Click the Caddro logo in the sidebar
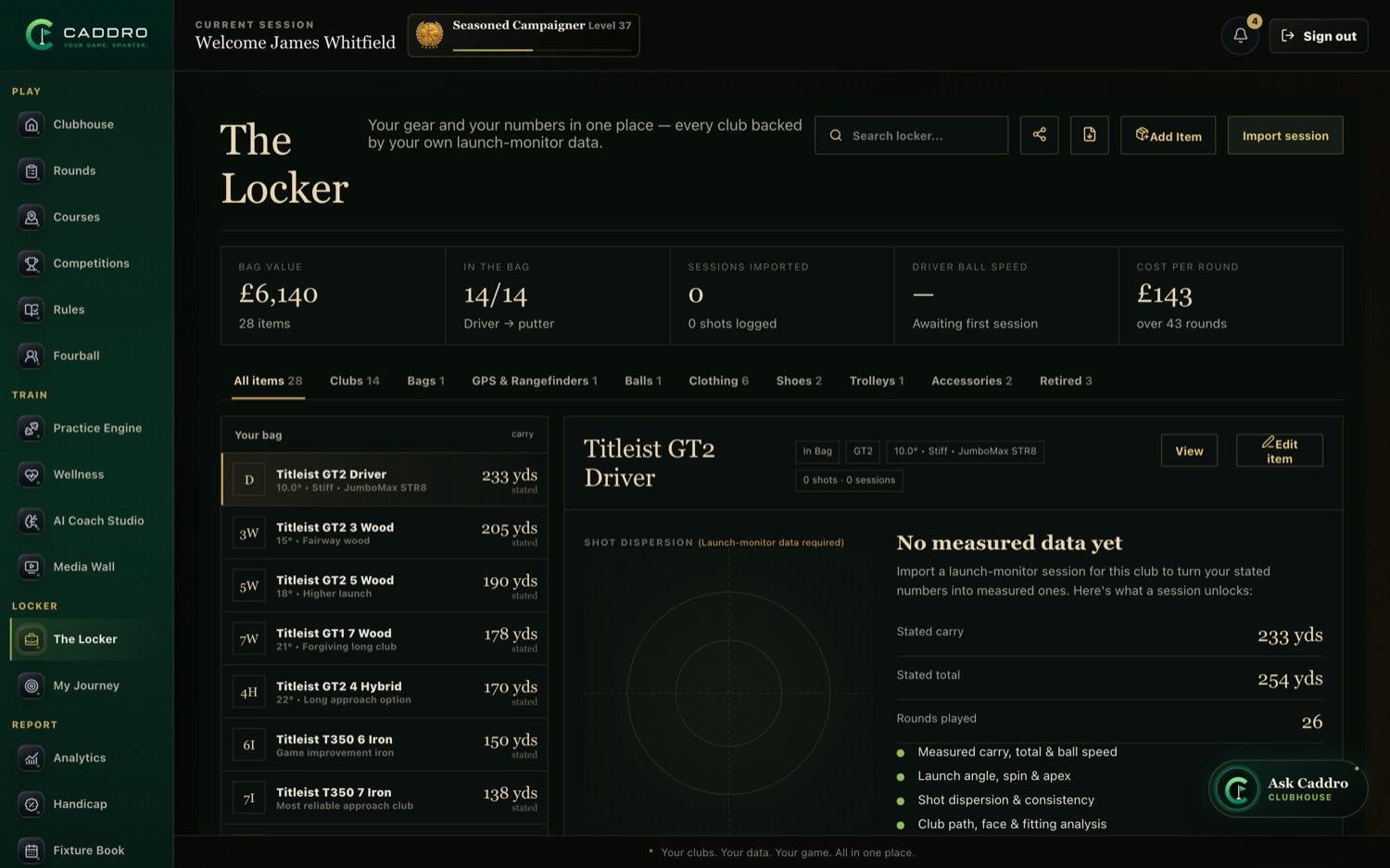This screenshot has height=868, width=1390. pyautogui.click(x=86, y=34)
